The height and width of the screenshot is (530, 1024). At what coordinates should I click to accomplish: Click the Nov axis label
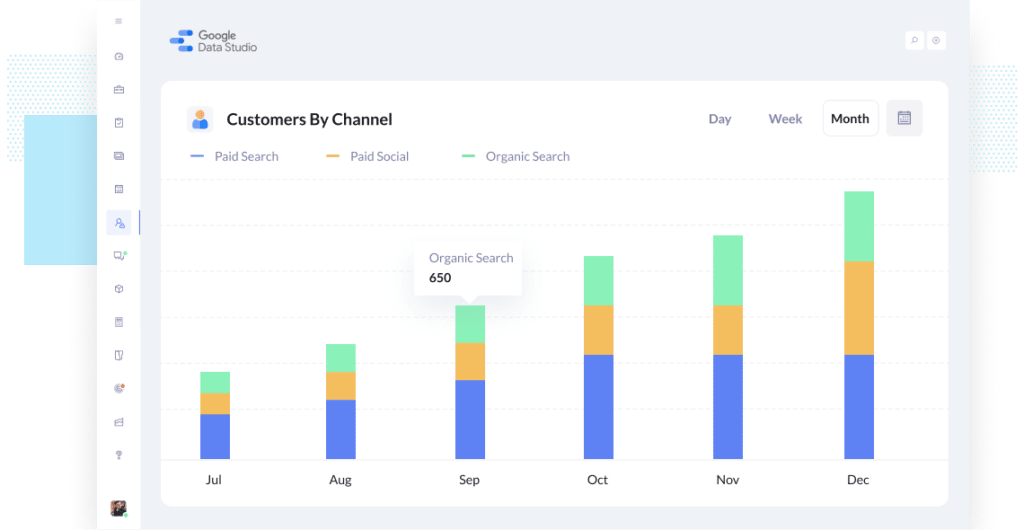[x=728, y=480]
